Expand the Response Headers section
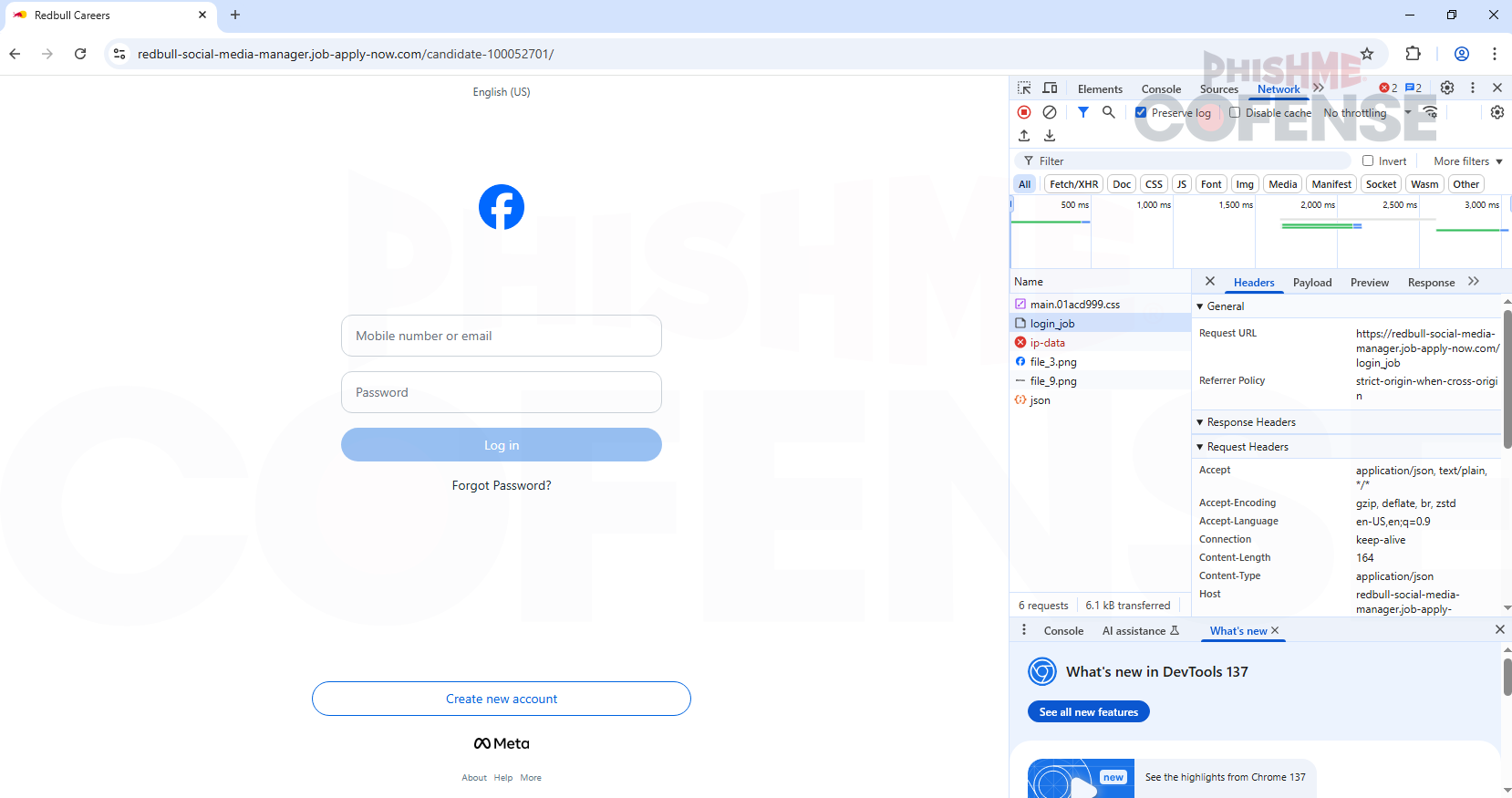 pyautogui.click(x=1250, y=422)
